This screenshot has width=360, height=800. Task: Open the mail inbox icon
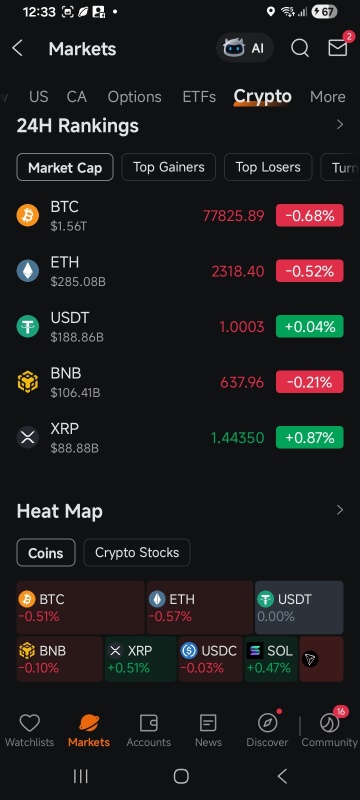(337, 48)
